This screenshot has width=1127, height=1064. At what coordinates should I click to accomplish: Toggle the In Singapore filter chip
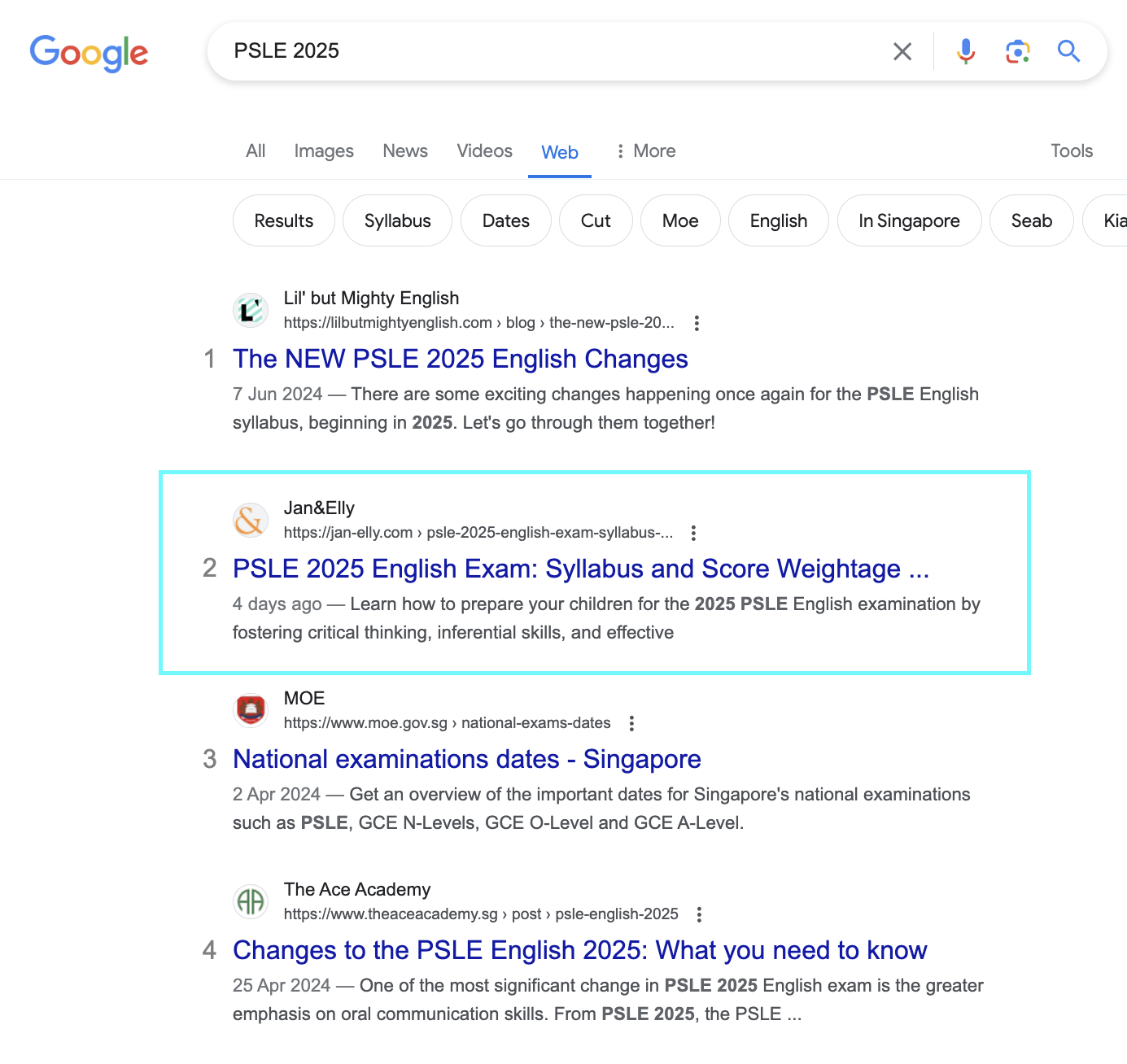coord(909,220)
